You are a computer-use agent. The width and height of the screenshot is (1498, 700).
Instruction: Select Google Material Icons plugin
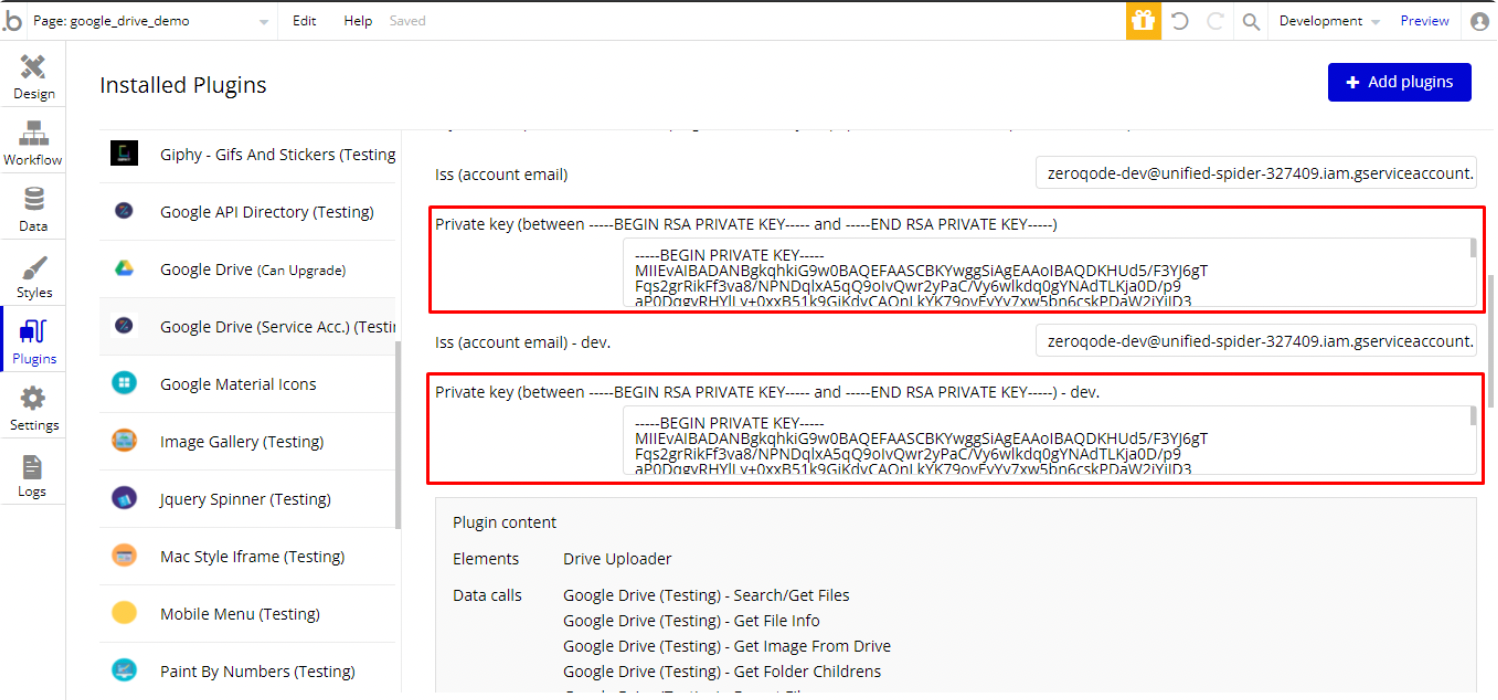(x=248, y=384)
